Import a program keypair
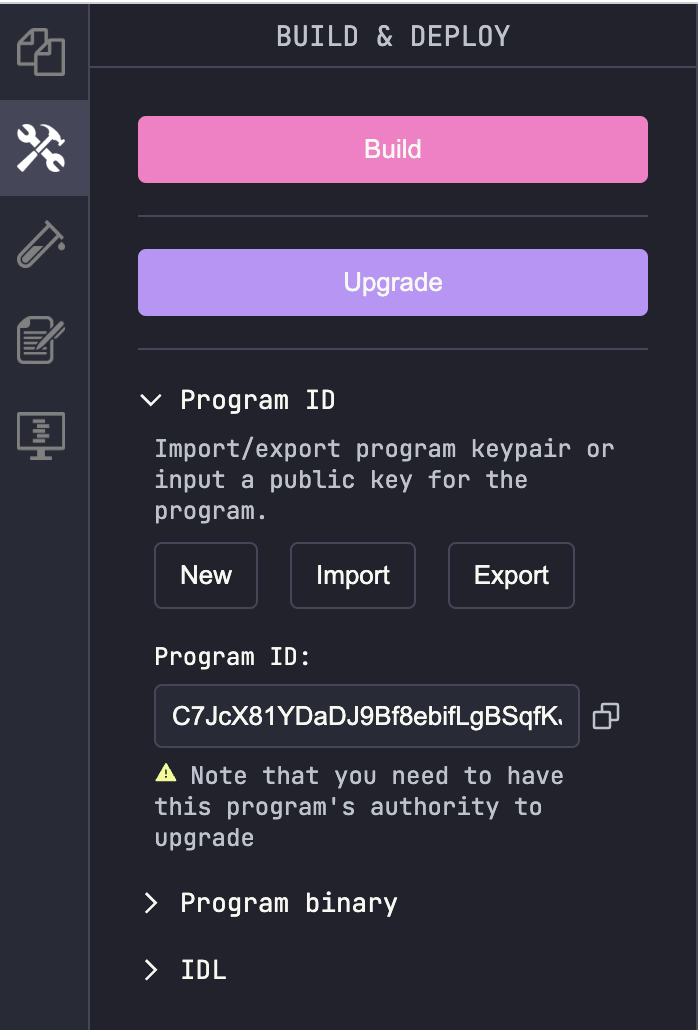 pyautogui.click(x=352, y=575)
